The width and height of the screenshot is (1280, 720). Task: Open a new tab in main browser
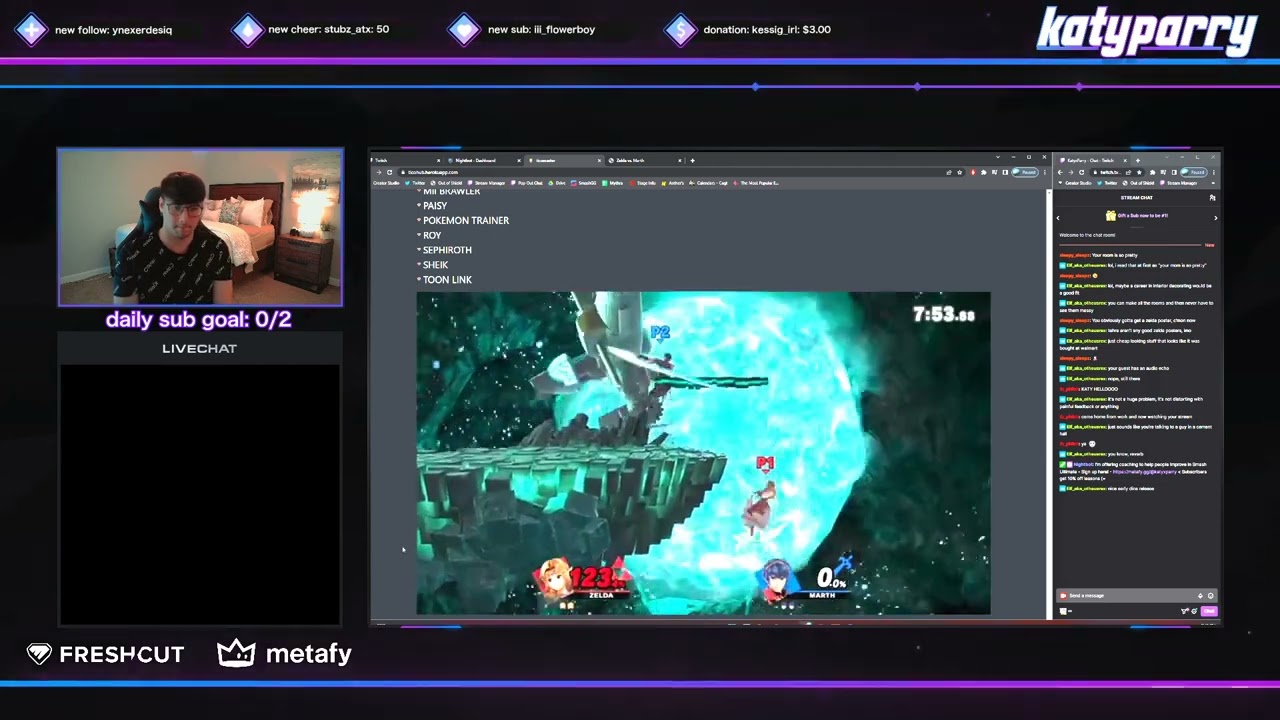click(x=692, y=160)
